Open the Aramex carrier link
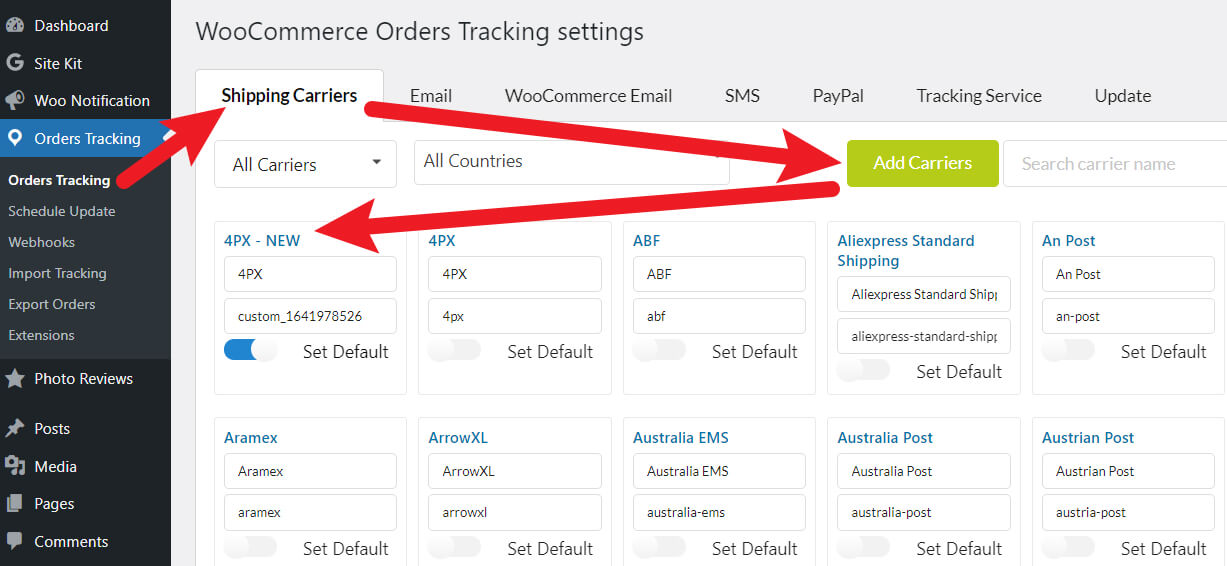 pyautogui.click(x=251, y=438)
